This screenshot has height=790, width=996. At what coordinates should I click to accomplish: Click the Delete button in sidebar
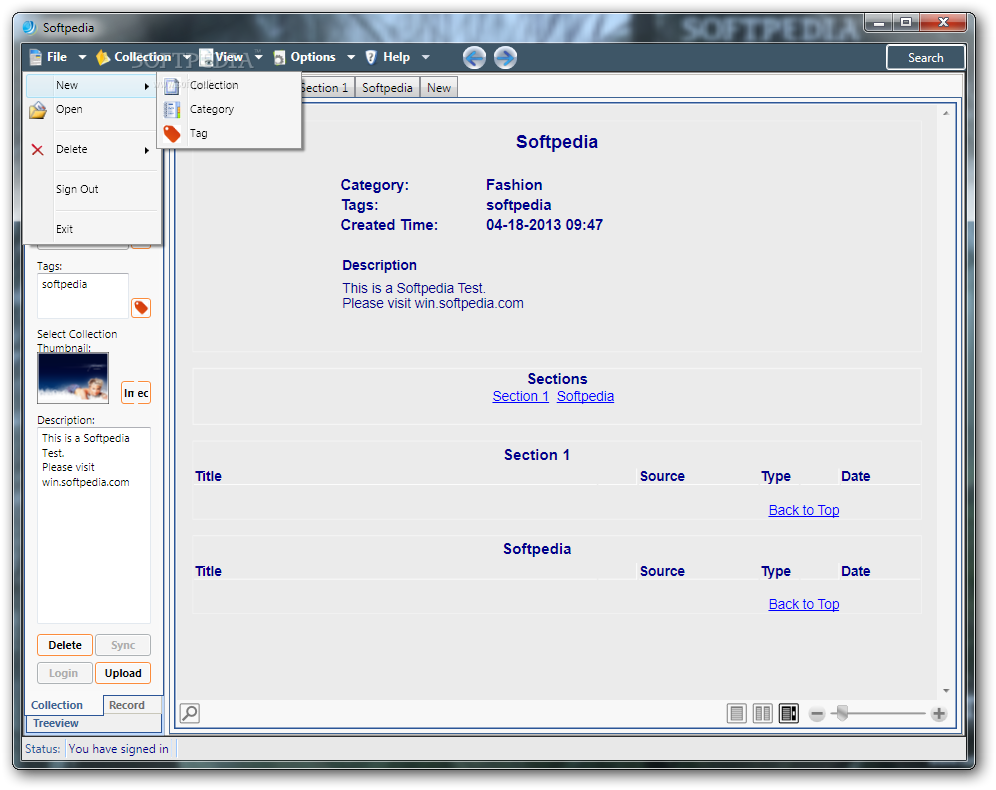[x=65, y=645]
